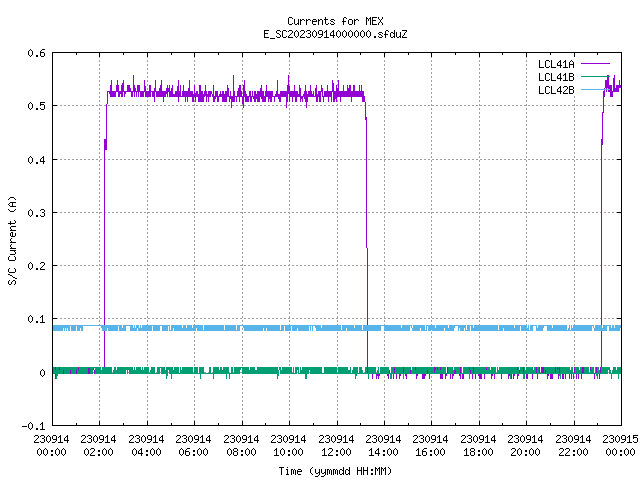The width and height of the screenshot is (640, 480).
Task: Click the 'LCL42B' legend label
Action: point(556,90)
